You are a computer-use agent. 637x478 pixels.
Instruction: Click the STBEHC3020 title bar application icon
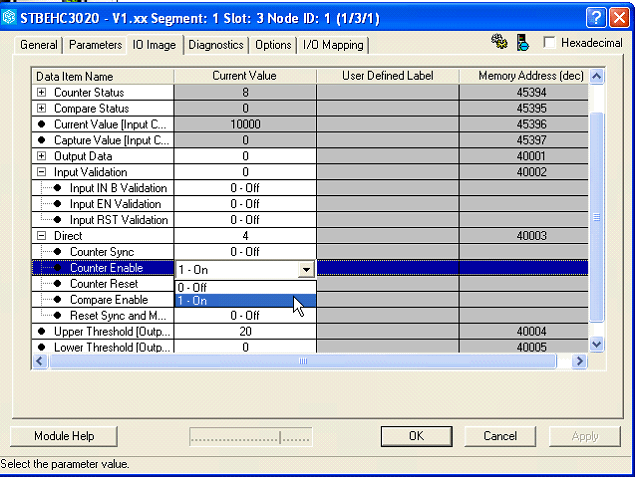pos(9,17)
